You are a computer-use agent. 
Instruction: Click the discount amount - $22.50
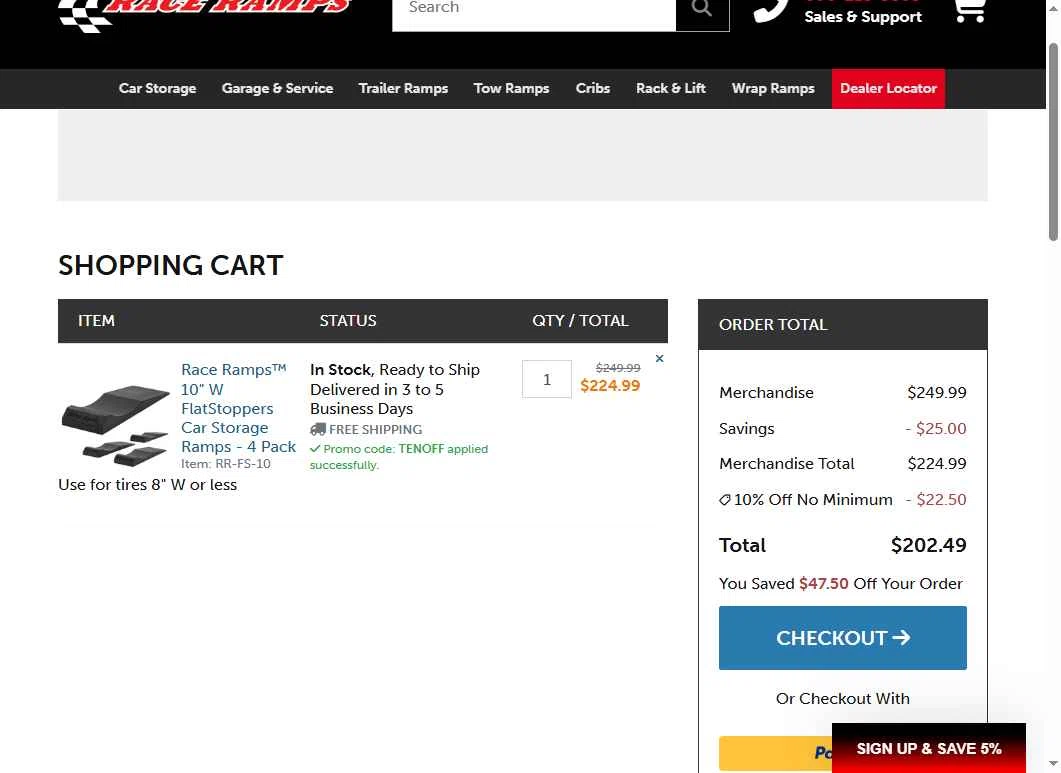coord(936,500)
